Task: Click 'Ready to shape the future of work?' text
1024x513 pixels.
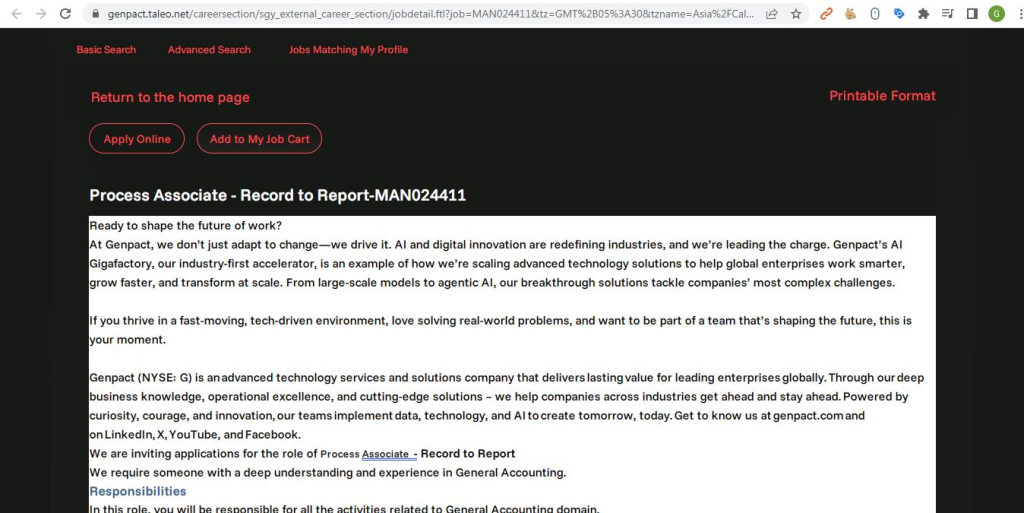Action: click(x=185, y=226)
